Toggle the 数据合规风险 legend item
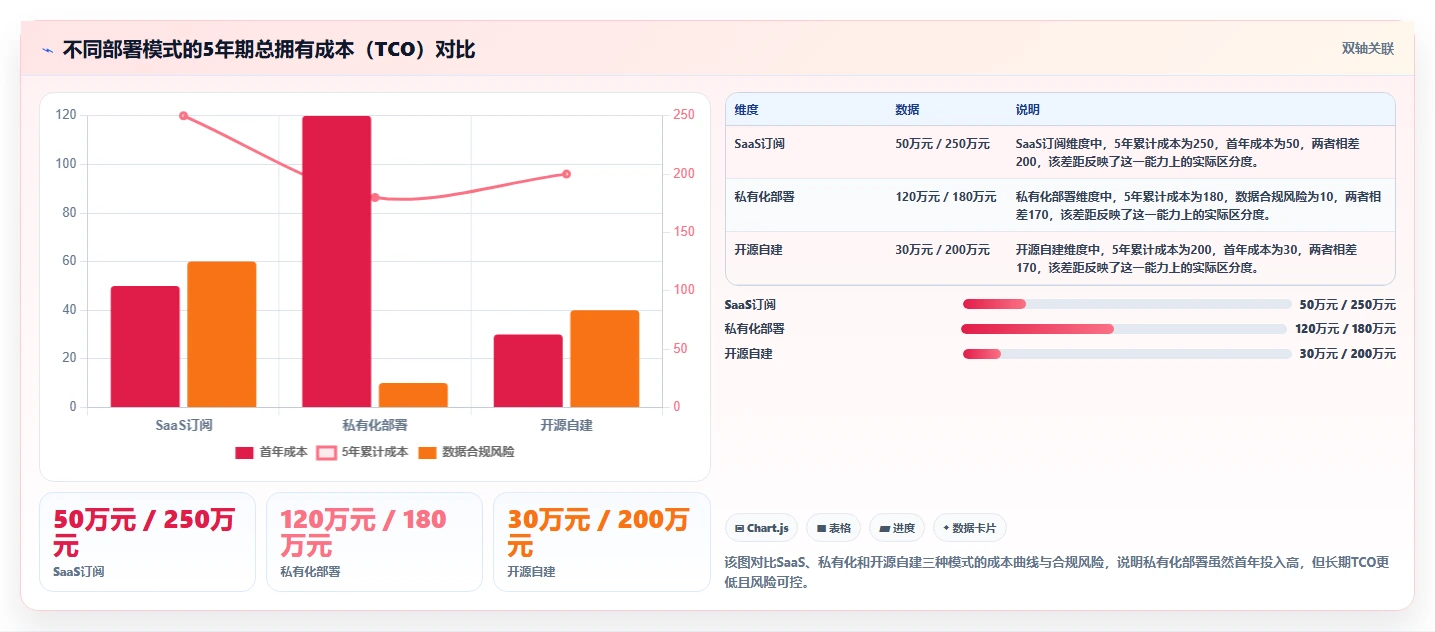 [466, 452]
